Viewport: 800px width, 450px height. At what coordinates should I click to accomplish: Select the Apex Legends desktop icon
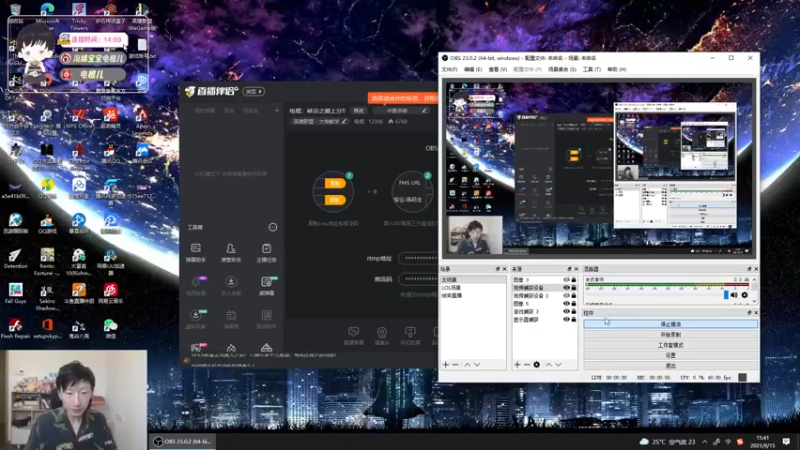[142, 122]
